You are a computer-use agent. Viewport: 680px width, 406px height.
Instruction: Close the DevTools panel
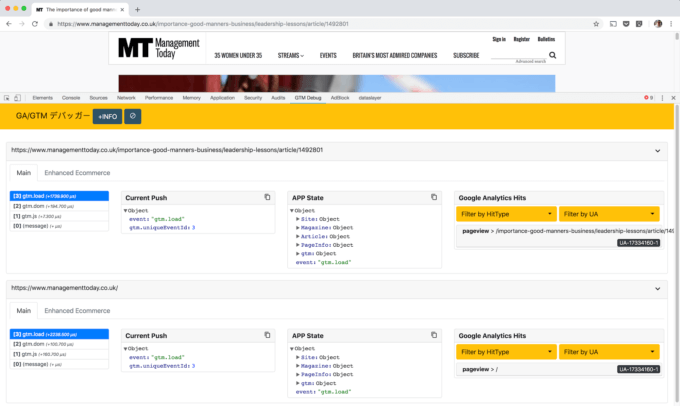673,98
